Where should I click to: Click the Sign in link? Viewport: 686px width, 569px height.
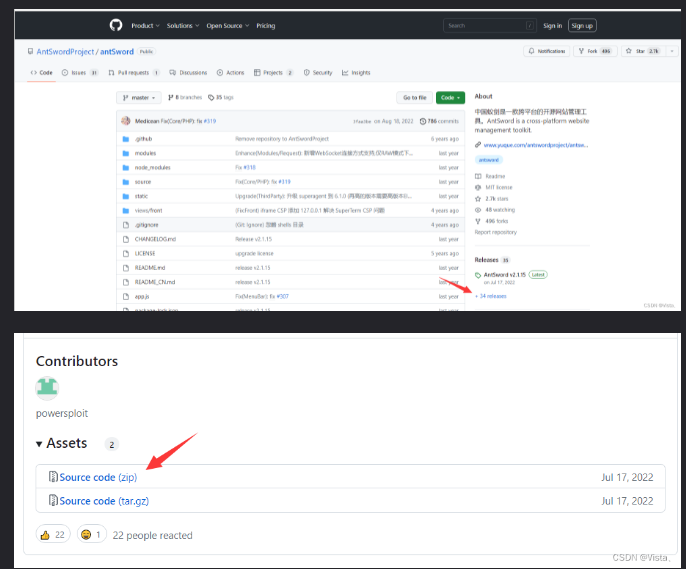(x=553, y=26)
